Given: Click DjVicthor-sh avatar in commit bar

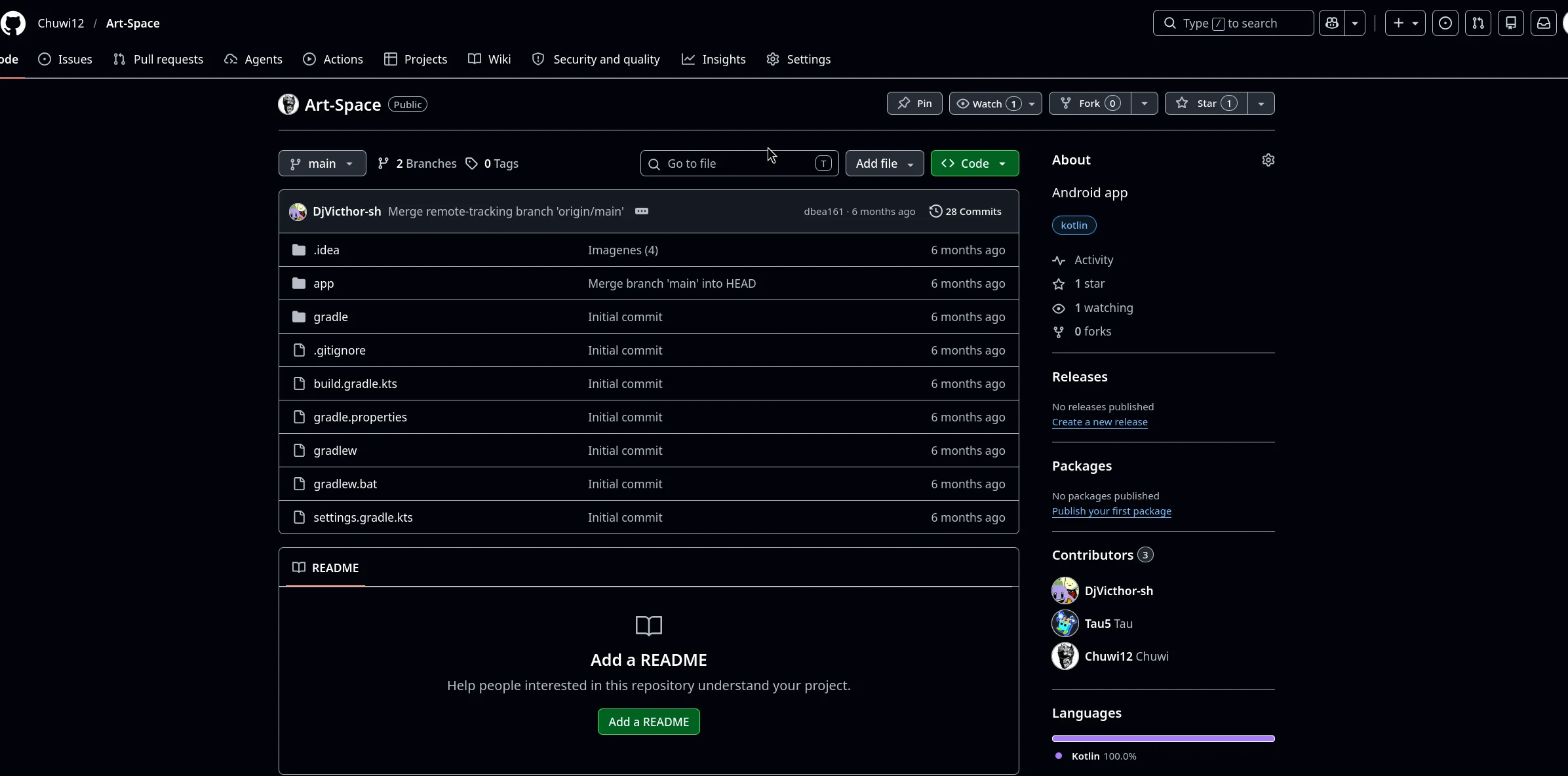Looking at the screenshot, I should click(x=298, y=212).
